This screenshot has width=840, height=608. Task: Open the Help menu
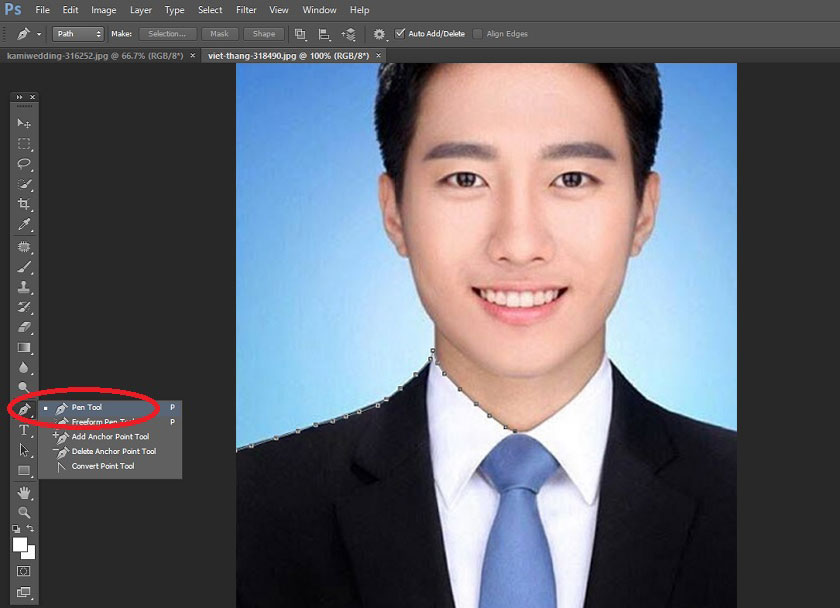(x=359, y=10)
